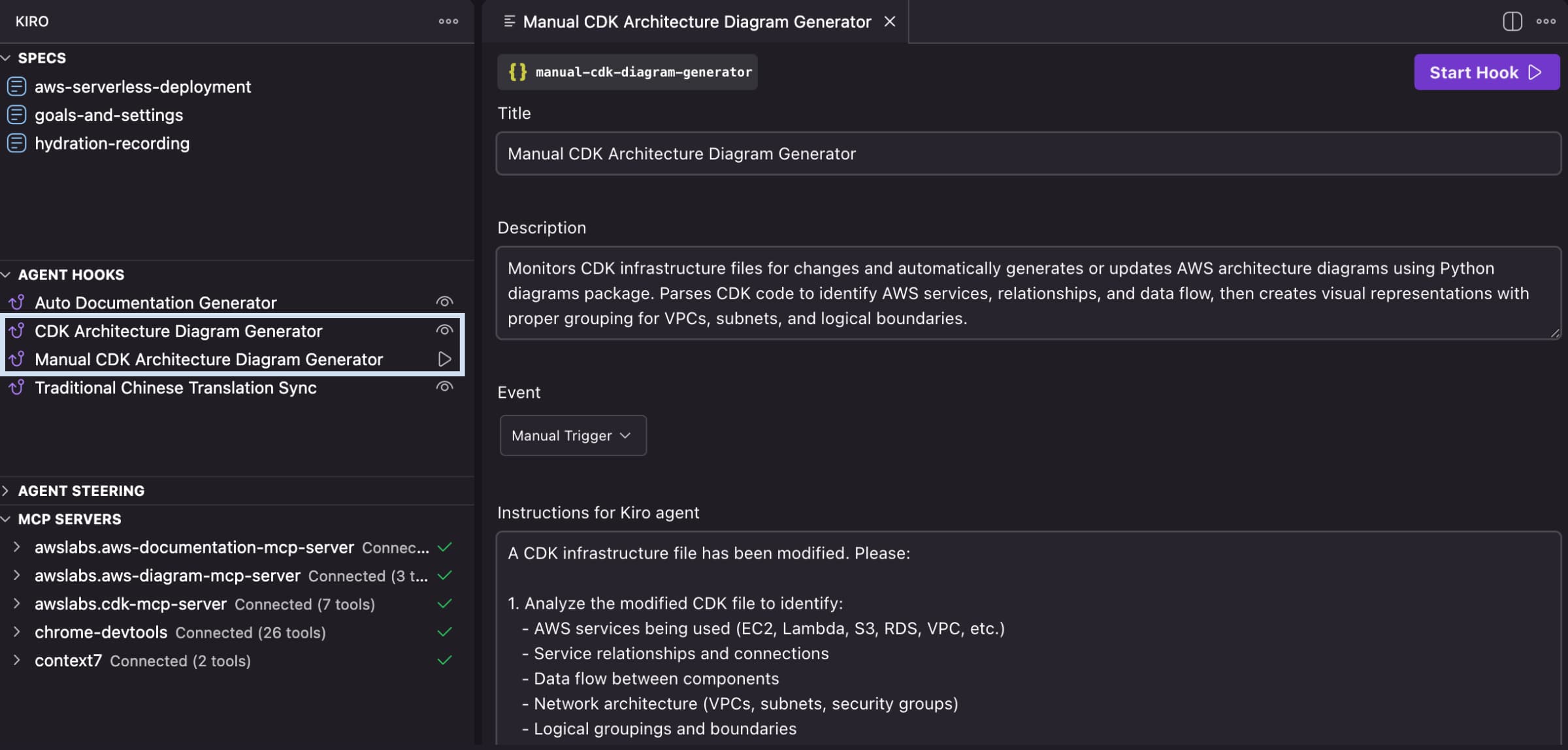Image resolution: width=1568 pixels, height=750 pixels.
Task: Toggle visibility of CDK Architecture Diagram Generator hook
Action: click(444, 330)
